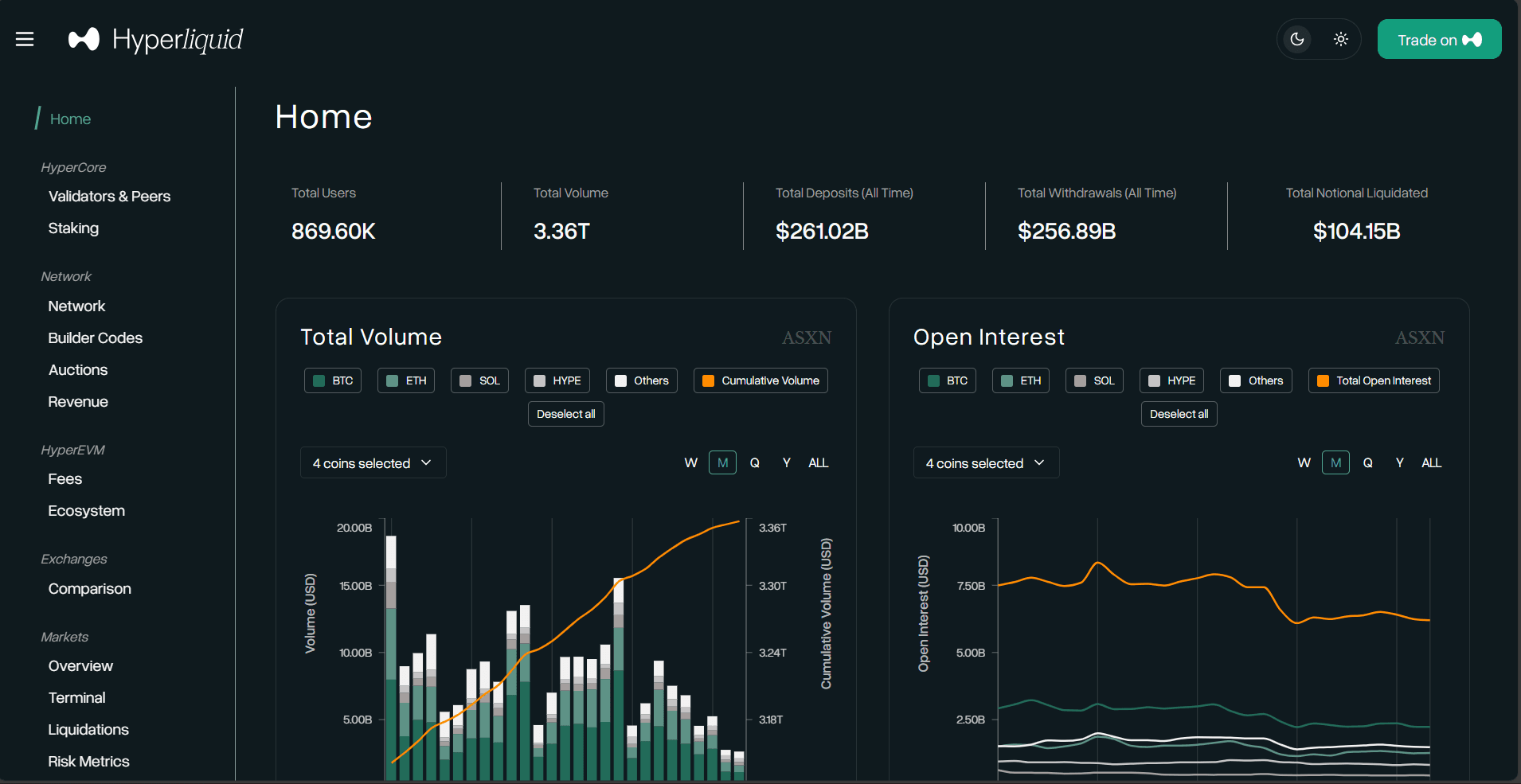Open the hamburger navigation menu
The width and height of the screenshot is (1521, 784).
click(25, 39)
